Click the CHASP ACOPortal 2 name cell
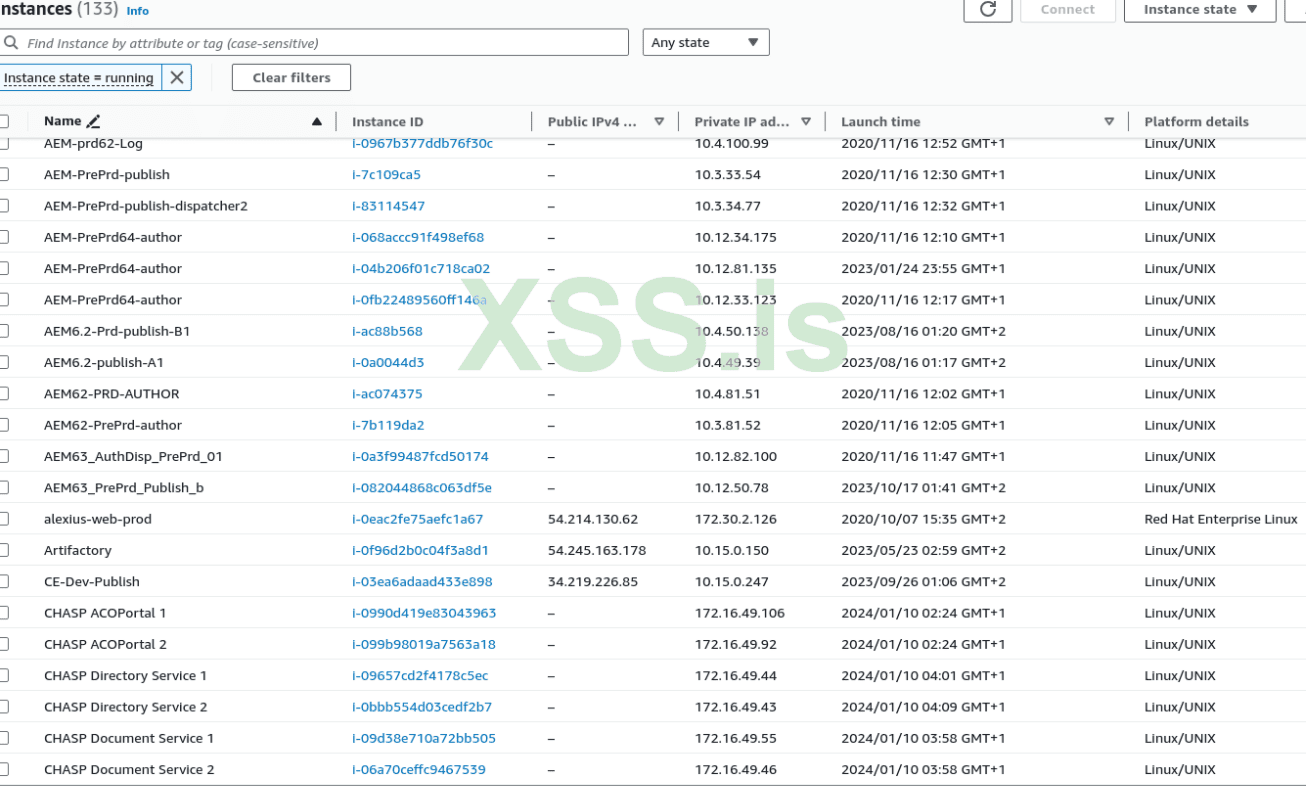 105,644
